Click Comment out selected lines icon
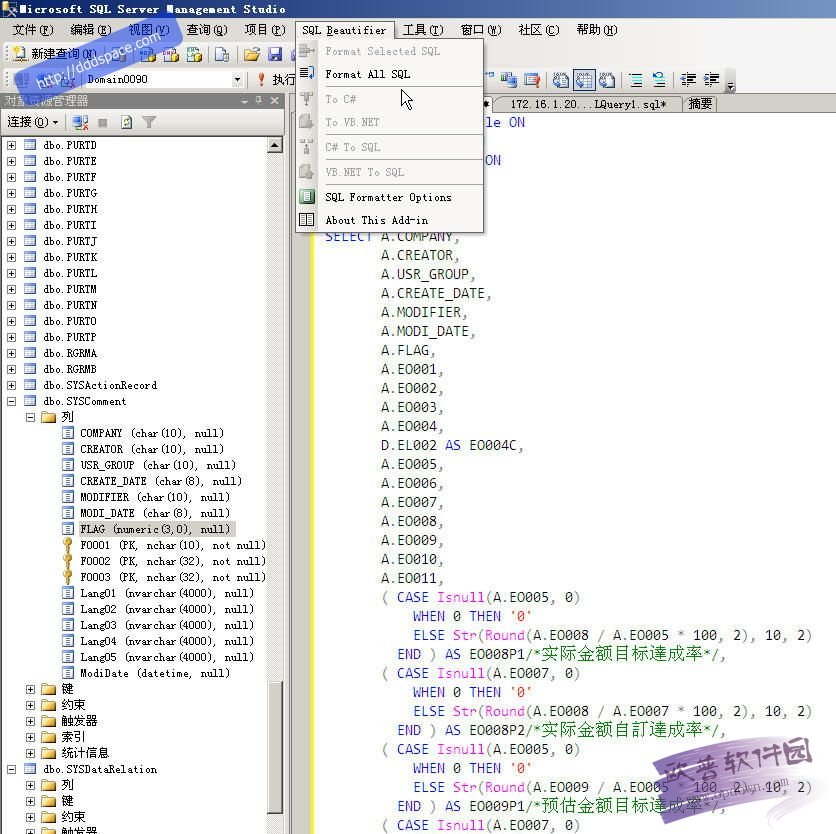Screen dimensions: 836x834 point(636,80)
